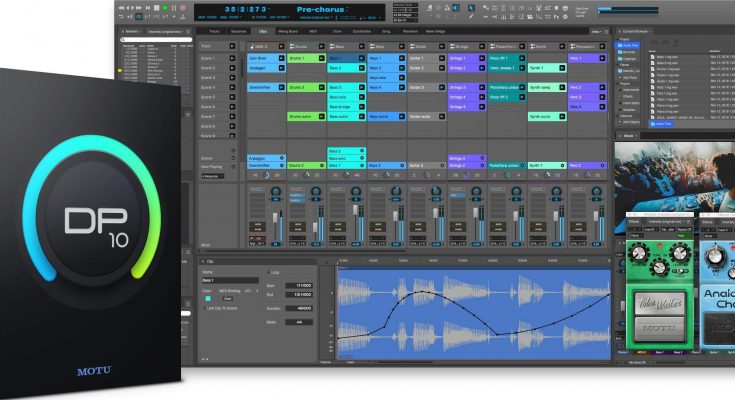Viewport: 735px width, 400px height.
Task: Click the cyan clip Color swatch
Action: pos(207,298)
